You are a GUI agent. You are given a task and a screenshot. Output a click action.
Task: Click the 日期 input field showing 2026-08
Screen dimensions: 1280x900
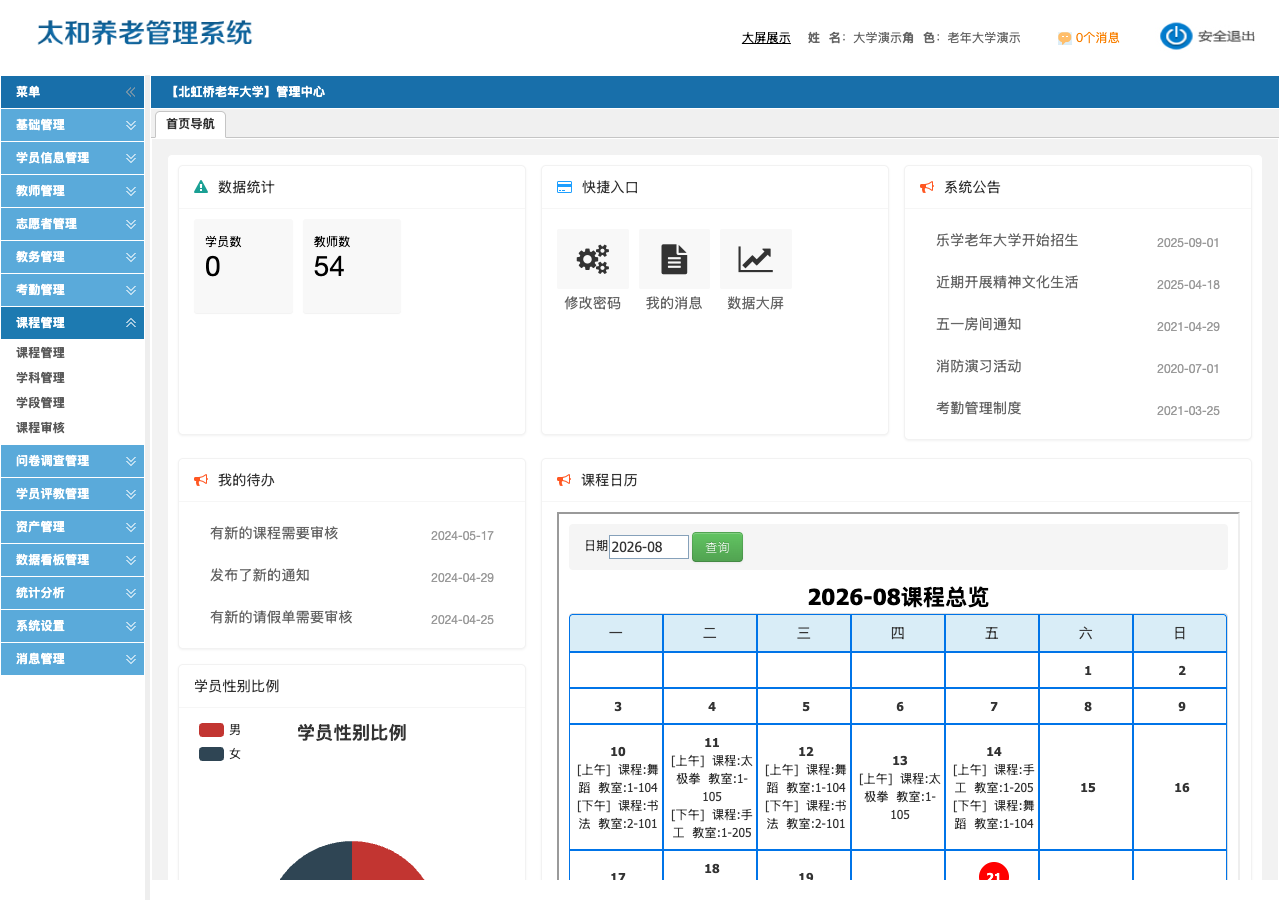click(649, 547)
